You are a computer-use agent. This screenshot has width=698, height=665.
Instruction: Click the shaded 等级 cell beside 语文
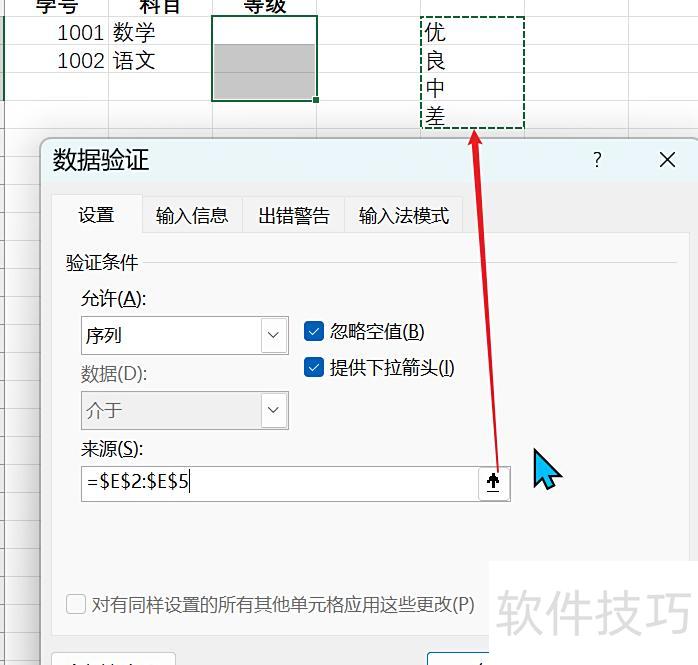pos(264,59)
